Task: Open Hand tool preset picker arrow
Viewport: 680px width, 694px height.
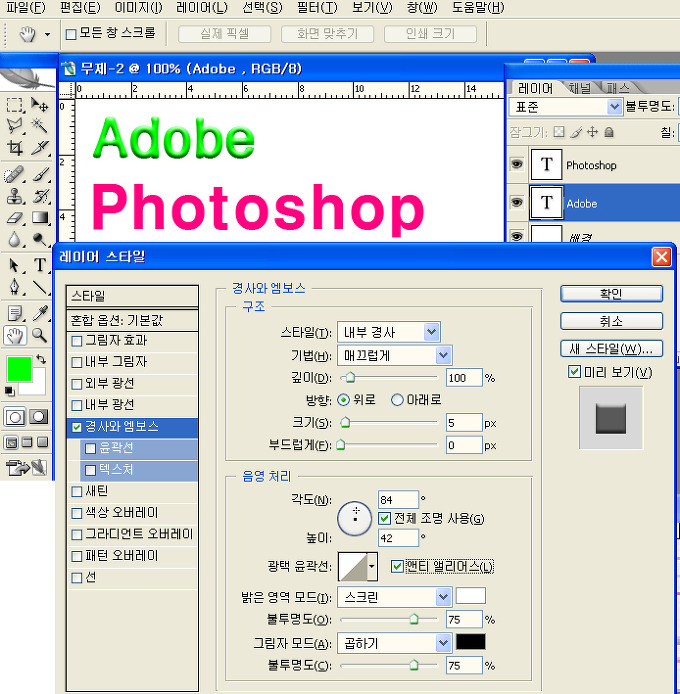Action: click(47, 34)
